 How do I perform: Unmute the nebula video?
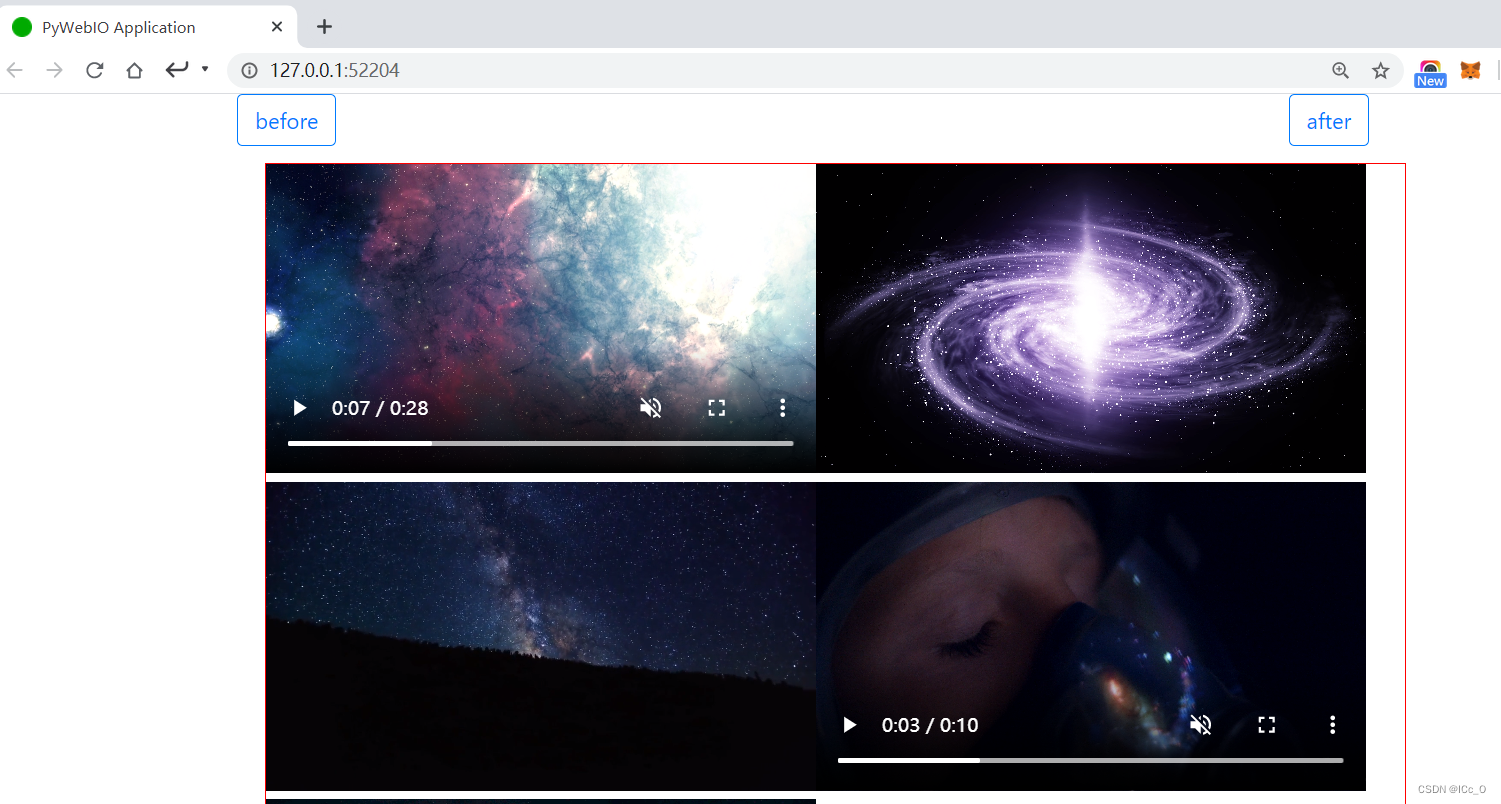point(651,408)
